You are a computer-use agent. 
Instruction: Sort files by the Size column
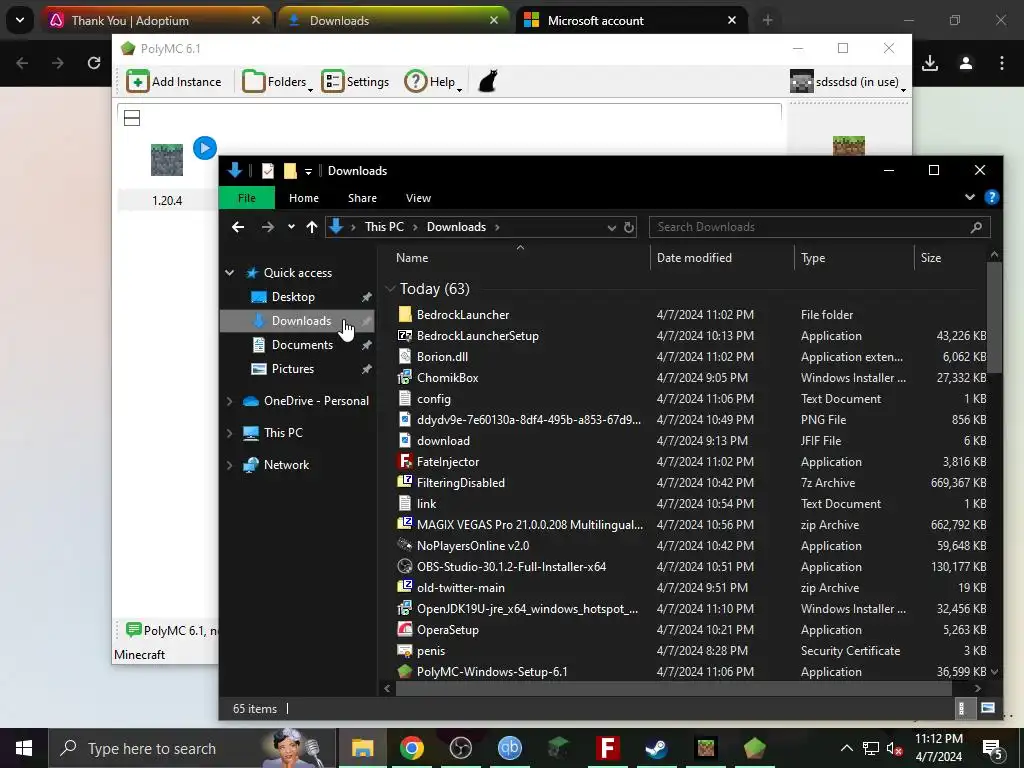931,258
